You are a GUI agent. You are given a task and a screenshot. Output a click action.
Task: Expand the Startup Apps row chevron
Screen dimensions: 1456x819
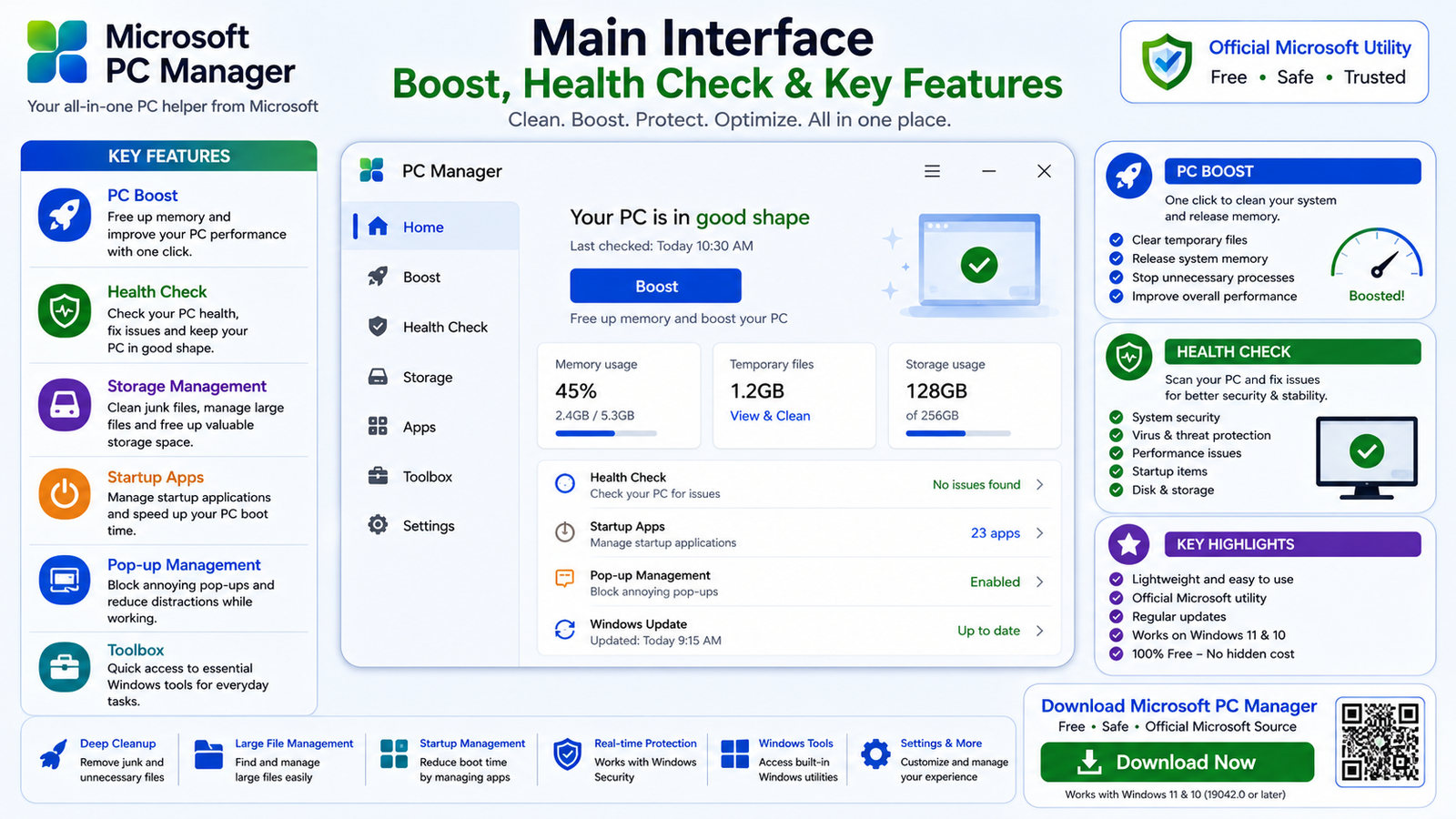[1040, 532]
